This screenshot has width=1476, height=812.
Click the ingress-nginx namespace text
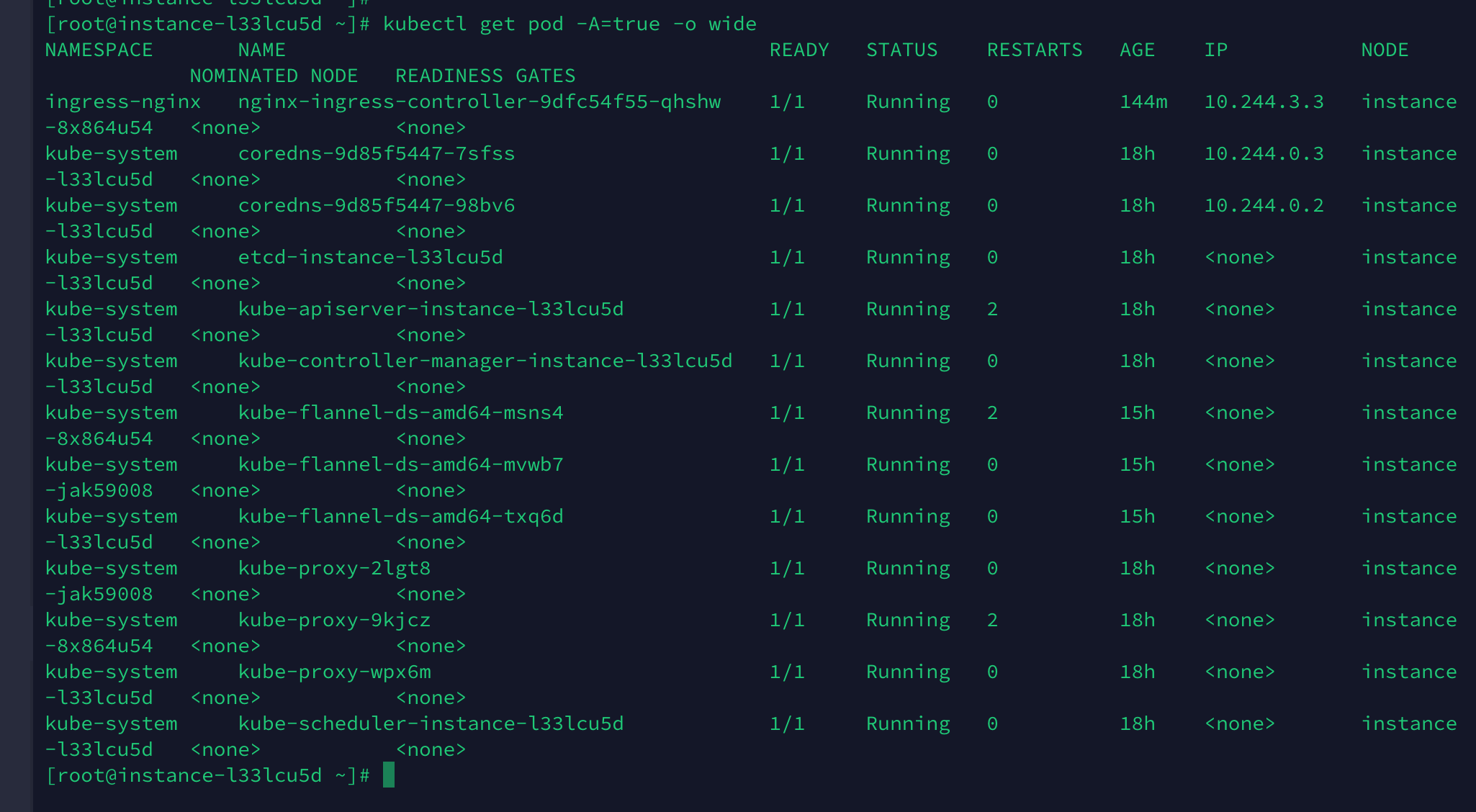(x=122, y=101)
